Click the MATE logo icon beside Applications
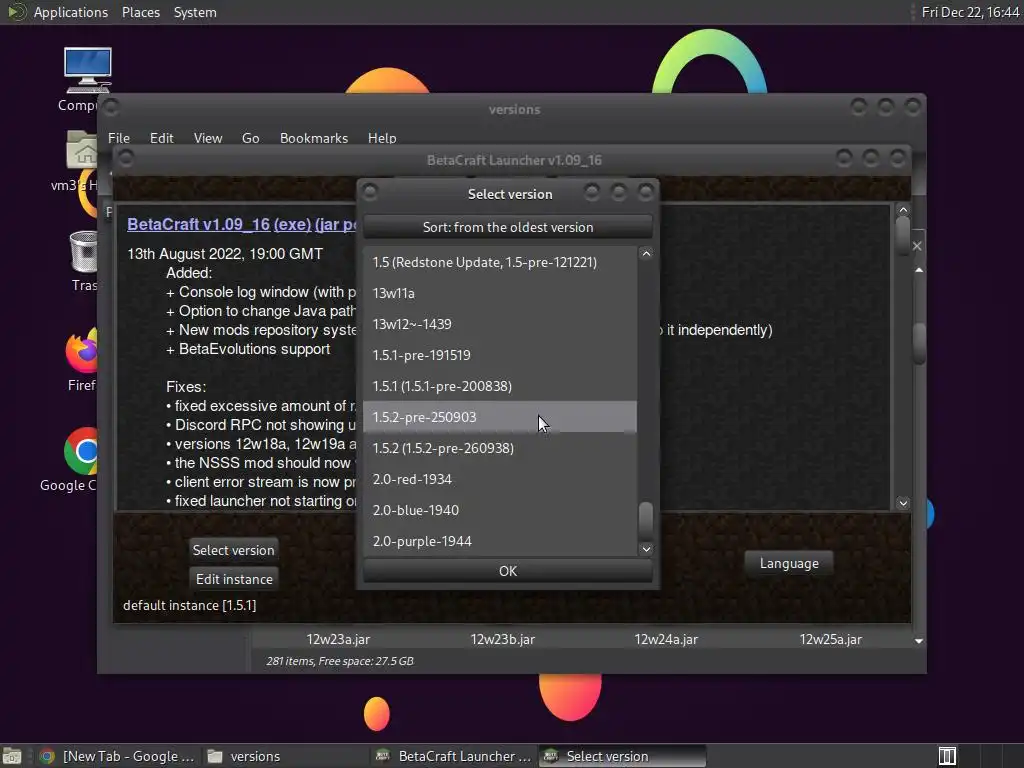 [x=16, y=12]
